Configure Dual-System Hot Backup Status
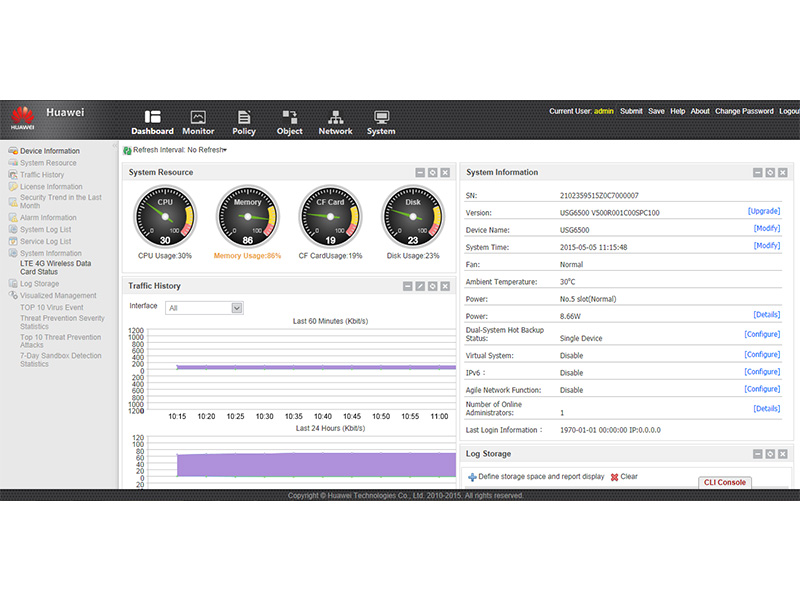800x600 pixels. point(762,334)
